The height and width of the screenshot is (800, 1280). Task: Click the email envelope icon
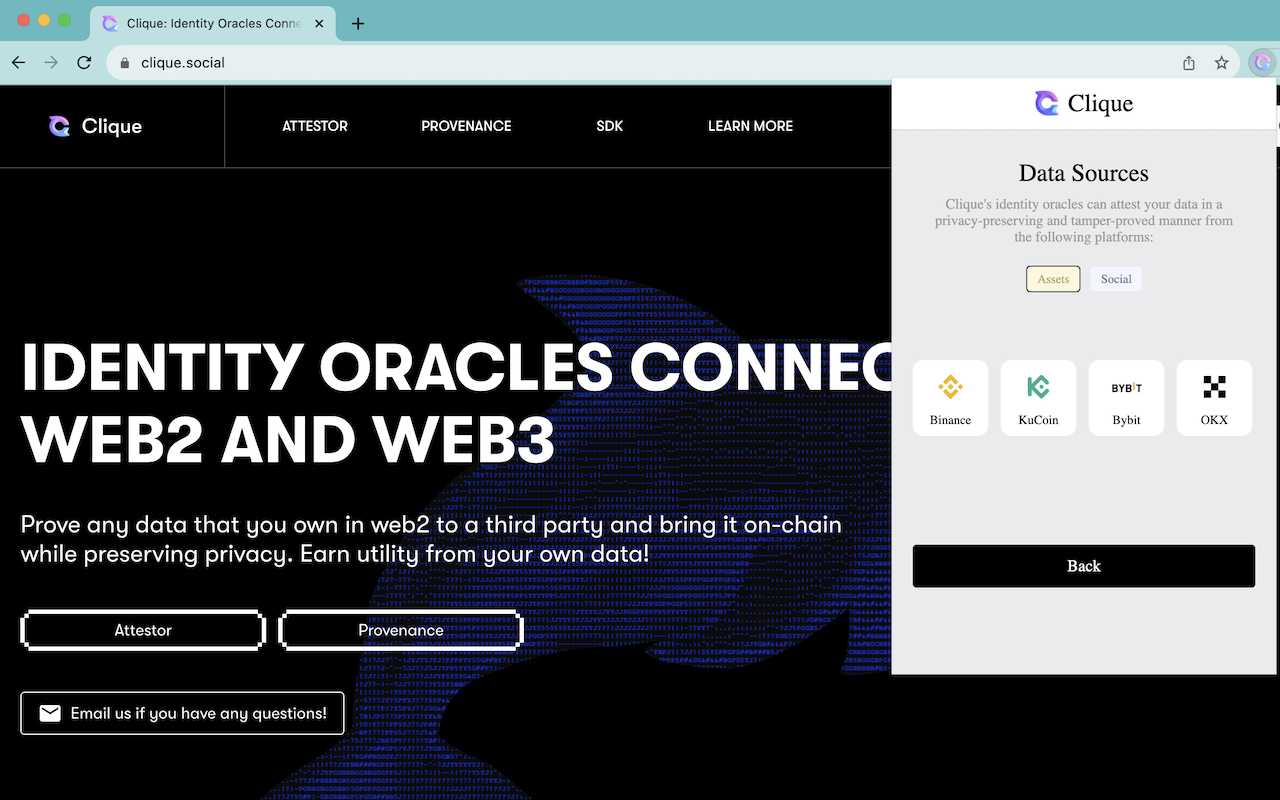(x=50, y=713)
